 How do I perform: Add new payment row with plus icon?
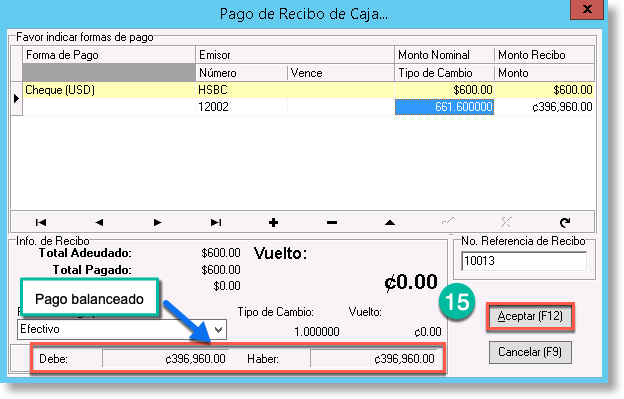pyautogui.click(x=273, y=222)
